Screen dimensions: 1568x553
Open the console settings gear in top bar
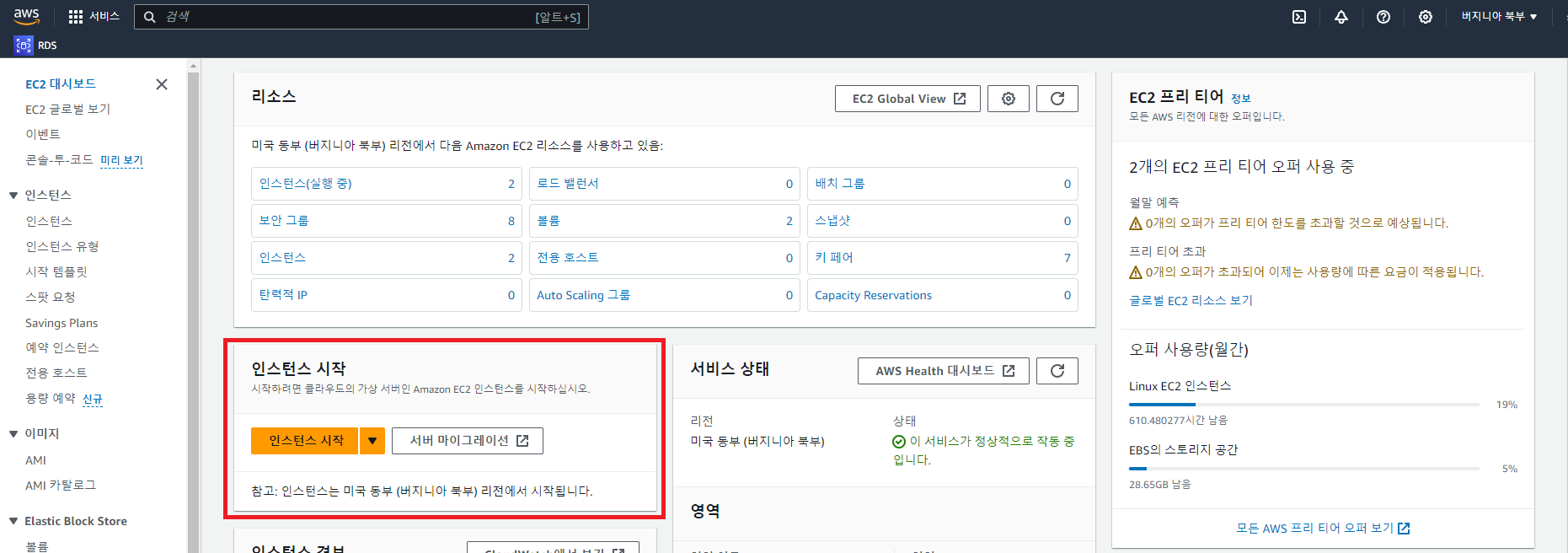[x=1426, y=17]
